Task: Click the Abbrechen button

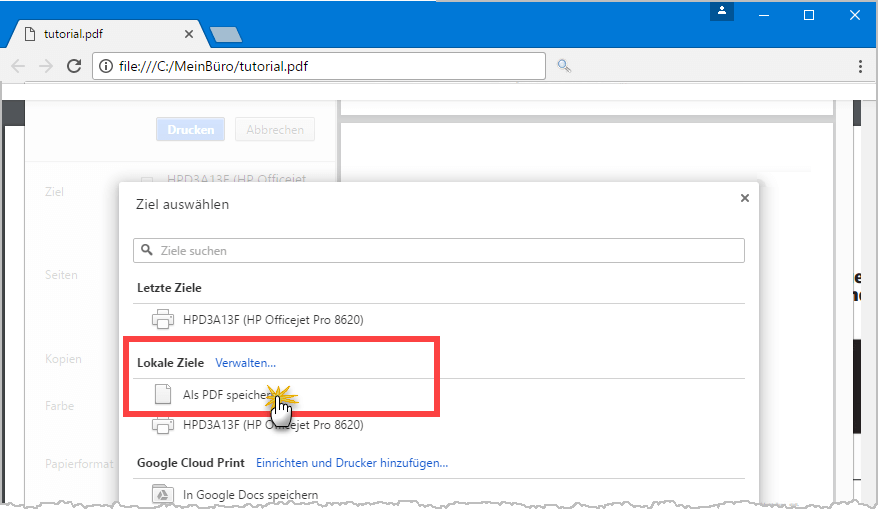Action: coord(275,129)
